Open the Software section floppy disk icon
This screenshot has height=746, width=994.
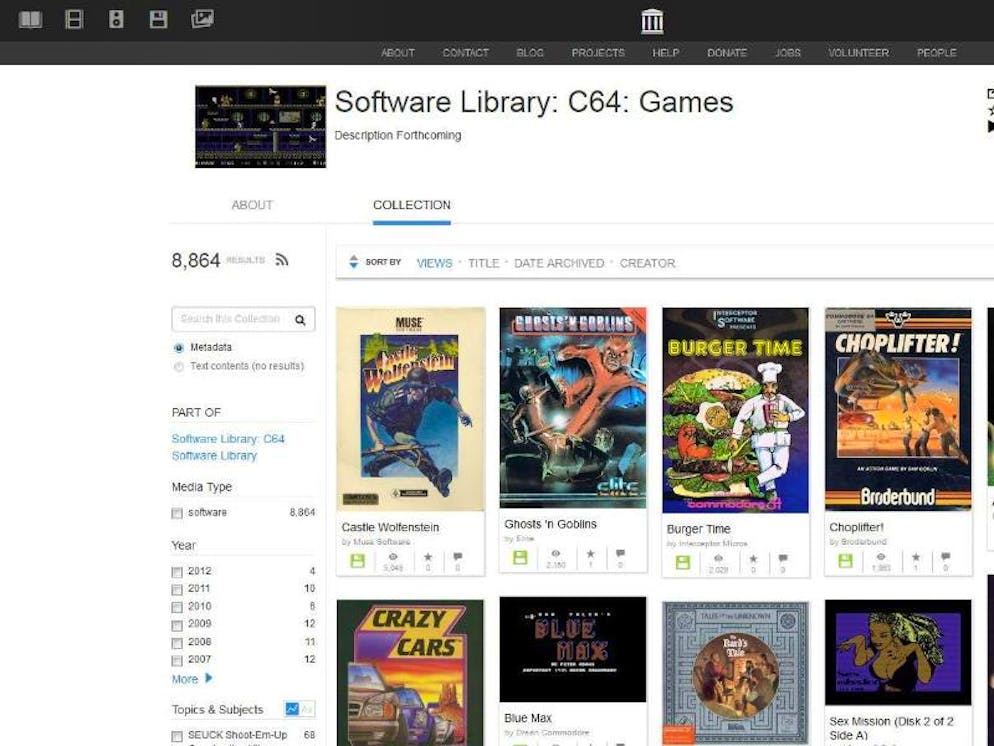[158, 20]
